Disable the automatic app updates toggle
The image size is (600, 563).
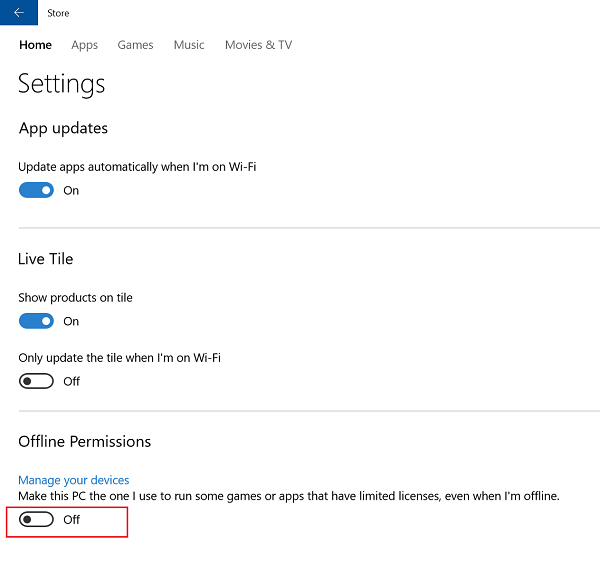36,190
